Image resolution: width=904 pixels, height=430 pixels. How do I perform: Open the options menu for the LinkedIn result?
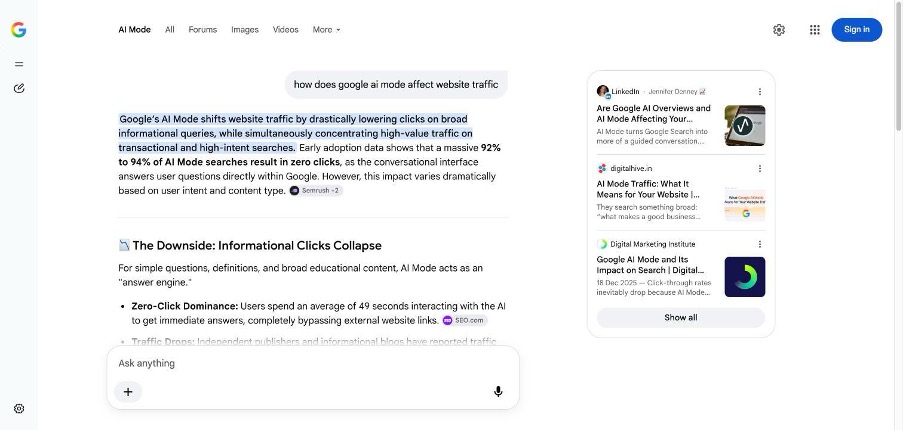[x=760, y=92]
